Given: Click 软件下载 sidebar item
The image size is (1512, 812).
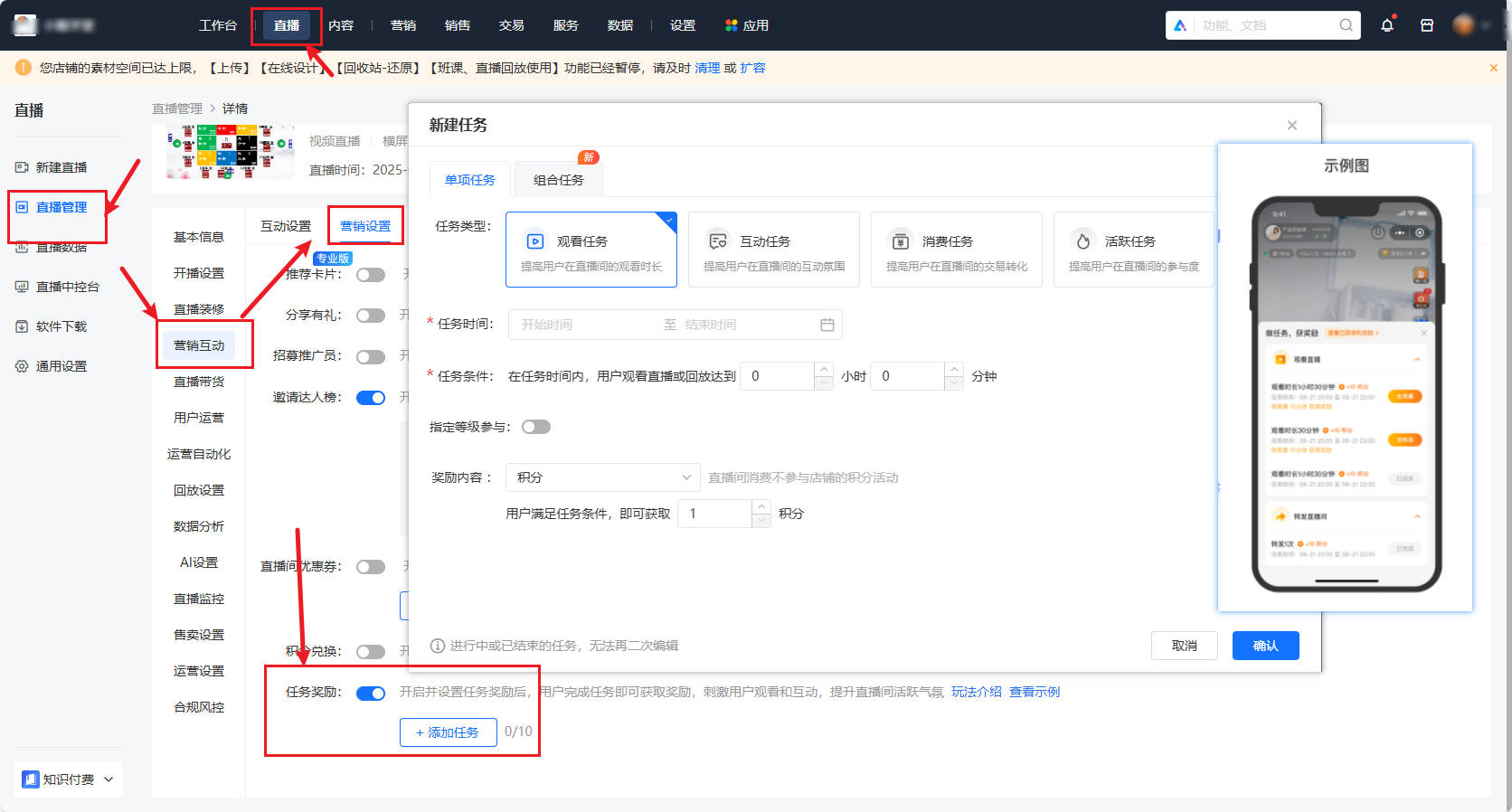Looking at the screenshot, I should 61,326.
